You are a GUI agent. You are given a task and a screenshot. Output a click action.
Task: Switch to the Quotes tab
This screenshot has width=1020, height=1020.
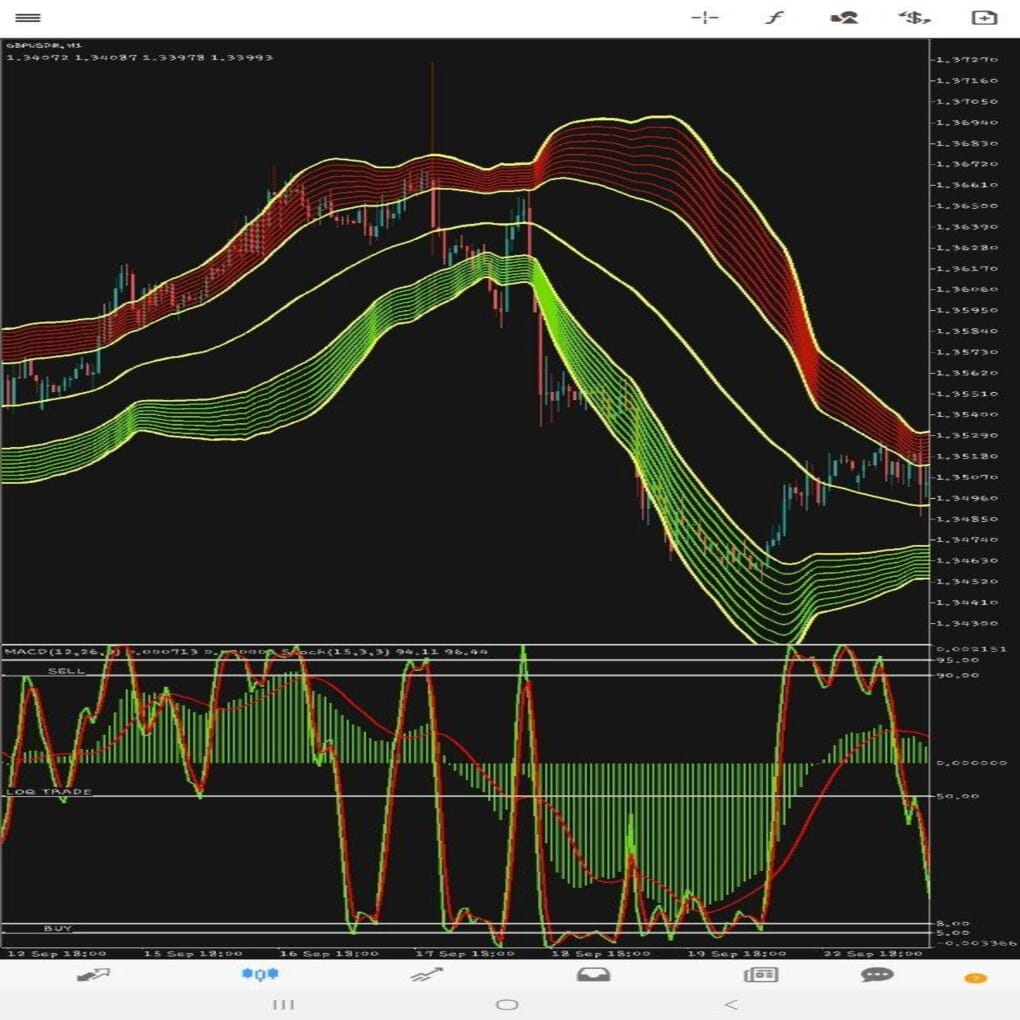(94, 974)
